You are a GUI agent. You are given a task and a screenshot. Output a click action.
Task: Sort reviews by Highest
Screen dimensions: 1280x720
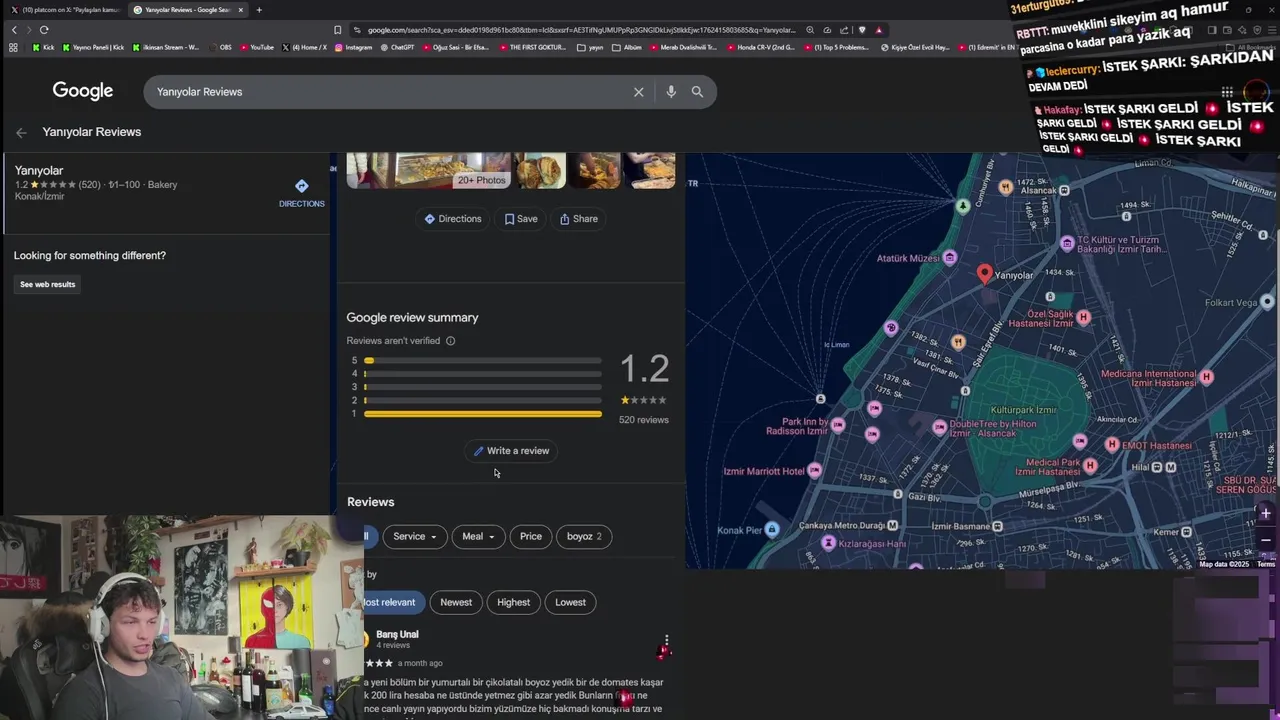(x=513, y=602)
